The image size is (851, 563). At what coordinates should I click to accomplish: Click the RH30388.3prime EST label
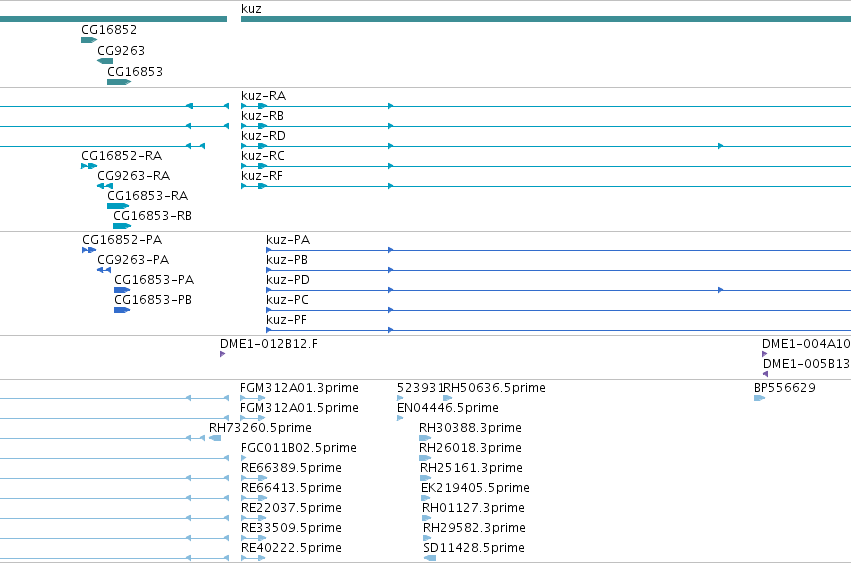tap(470, 428)
